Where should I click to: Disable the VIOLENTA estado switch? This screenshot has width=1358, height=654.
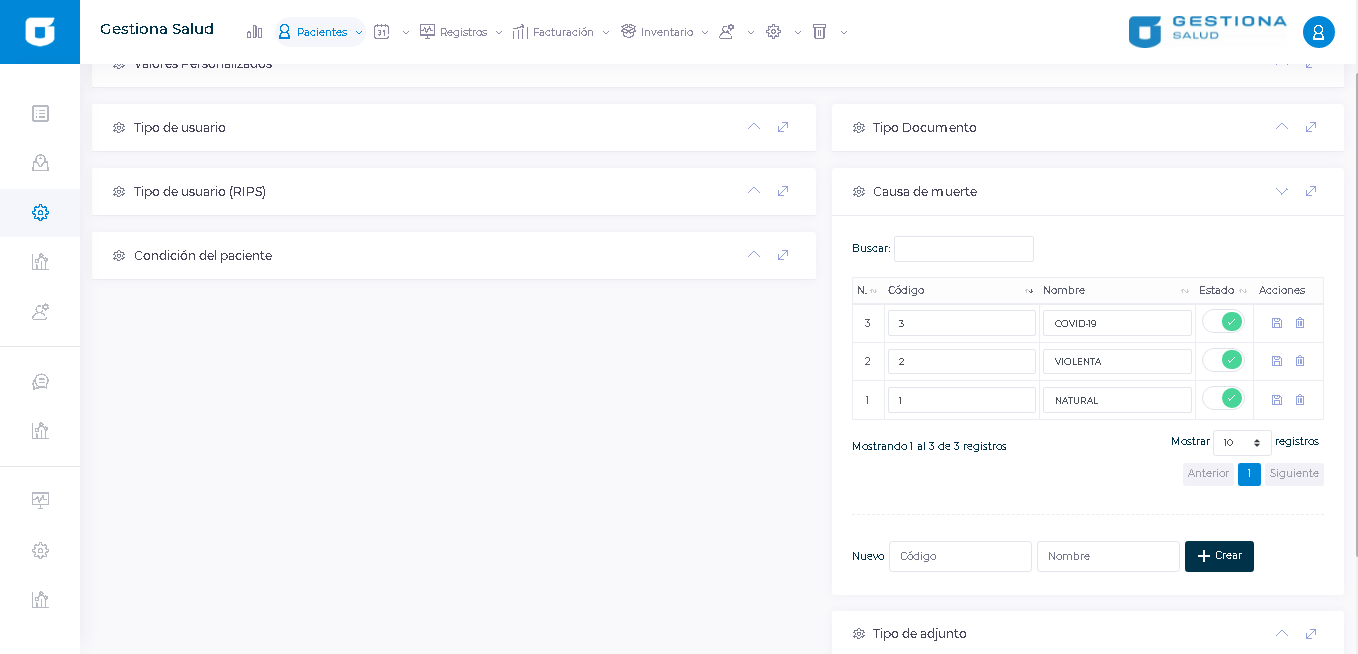point(1222,360)
